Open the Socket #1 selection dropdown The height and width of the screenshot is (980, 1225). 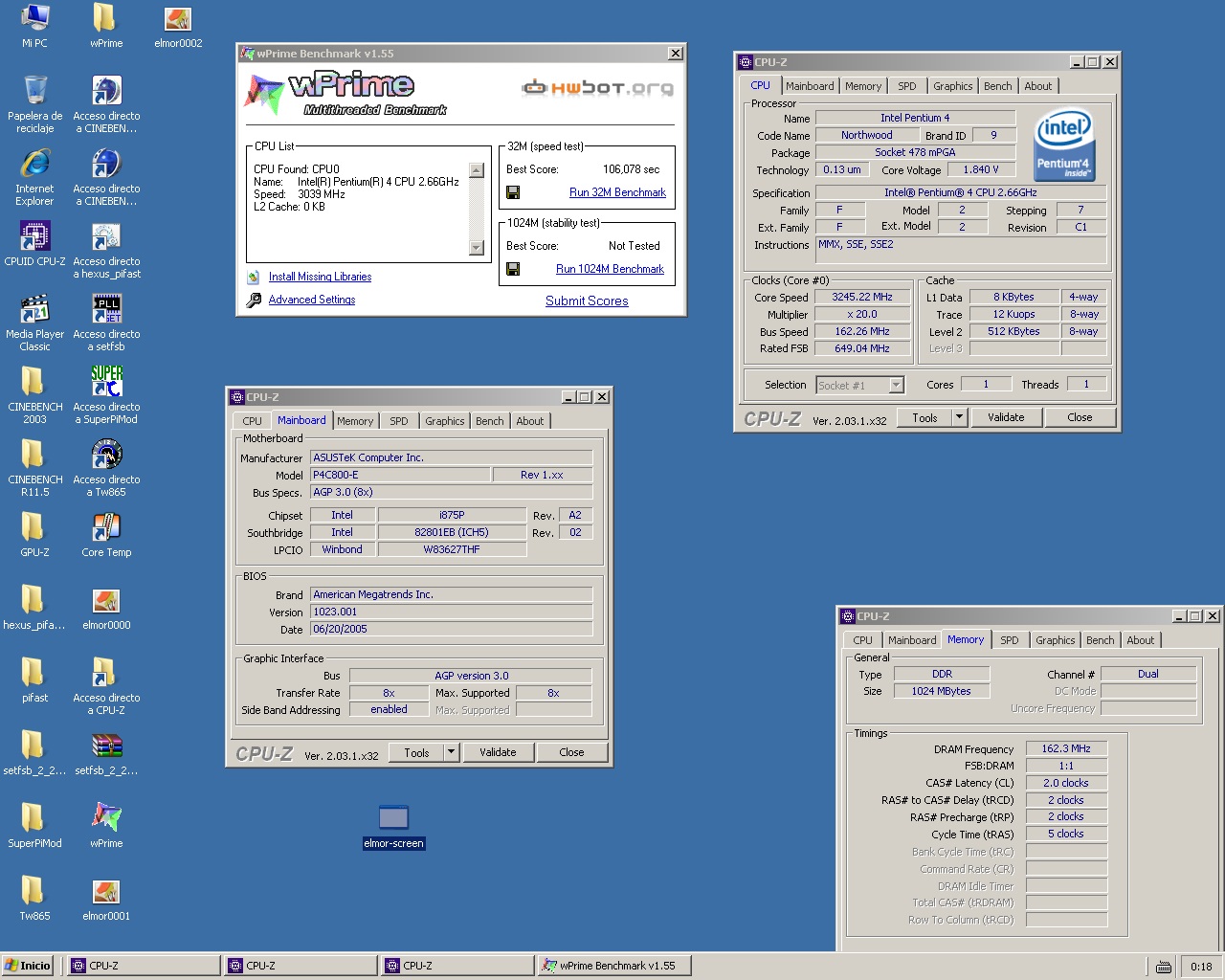[x=897, y=385]
